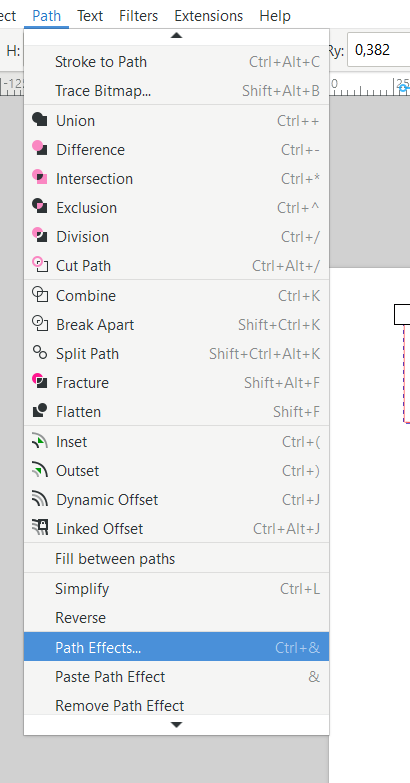The height and width of the screenshot is (783, 410).
Task: Open the Extensions menu
Action: 209,16
